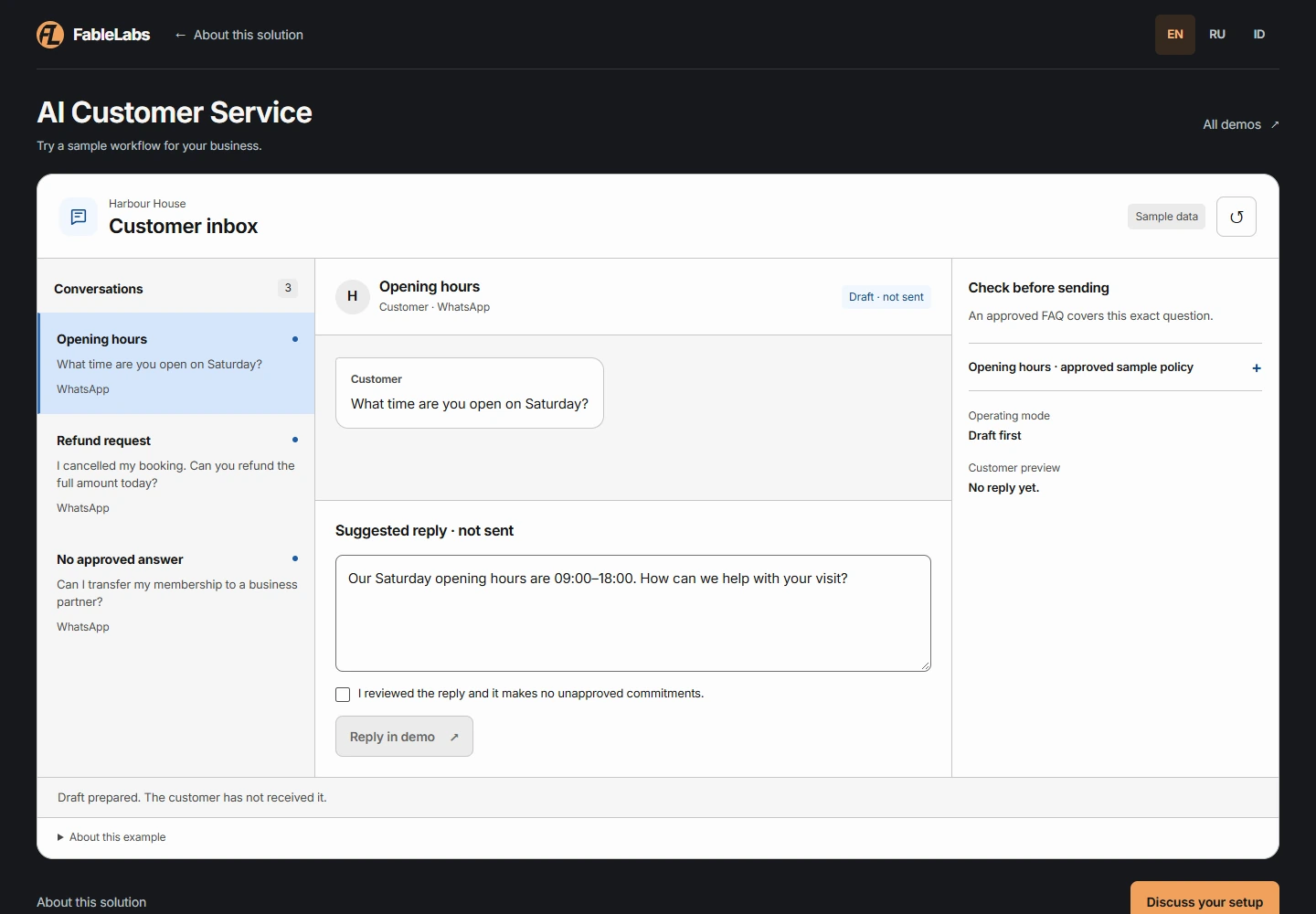1316x914 pixels.
Task: Expand the About this example disclosure
Action: click(x=111, y=837)
